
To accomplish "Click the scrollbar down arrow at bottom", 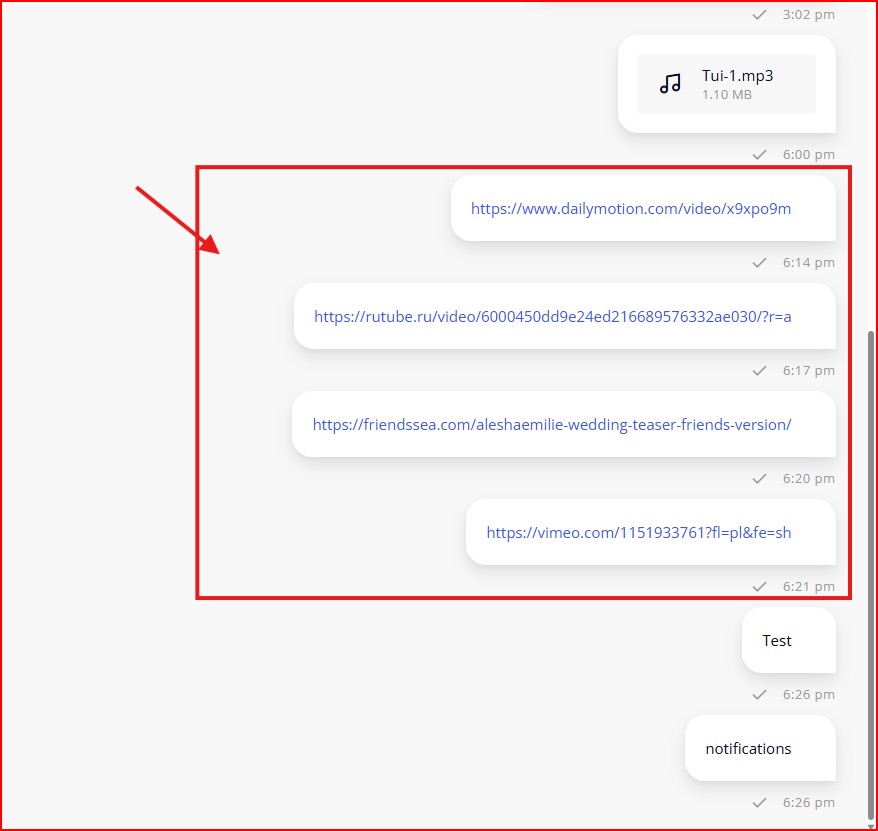I will (870, 825).
